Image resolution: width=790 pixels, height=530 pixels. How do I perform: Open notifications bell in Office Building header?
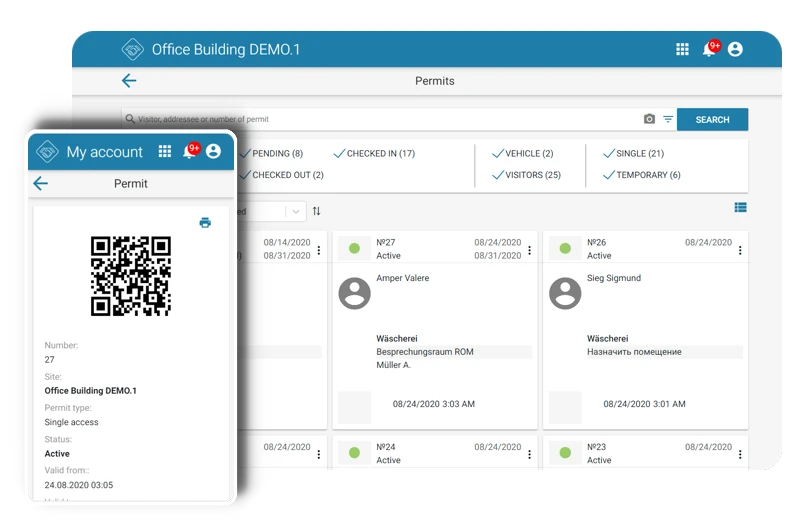(709, 49)
